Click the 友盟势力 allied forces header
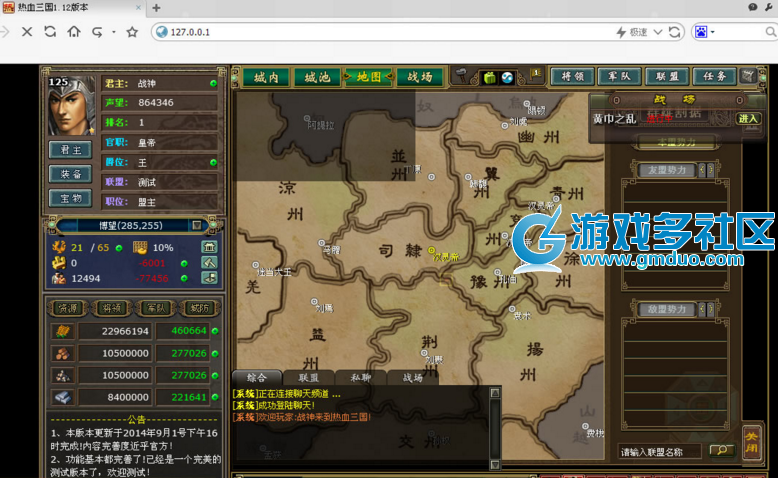Screen dimensions: 778x478 coord(666,170)
